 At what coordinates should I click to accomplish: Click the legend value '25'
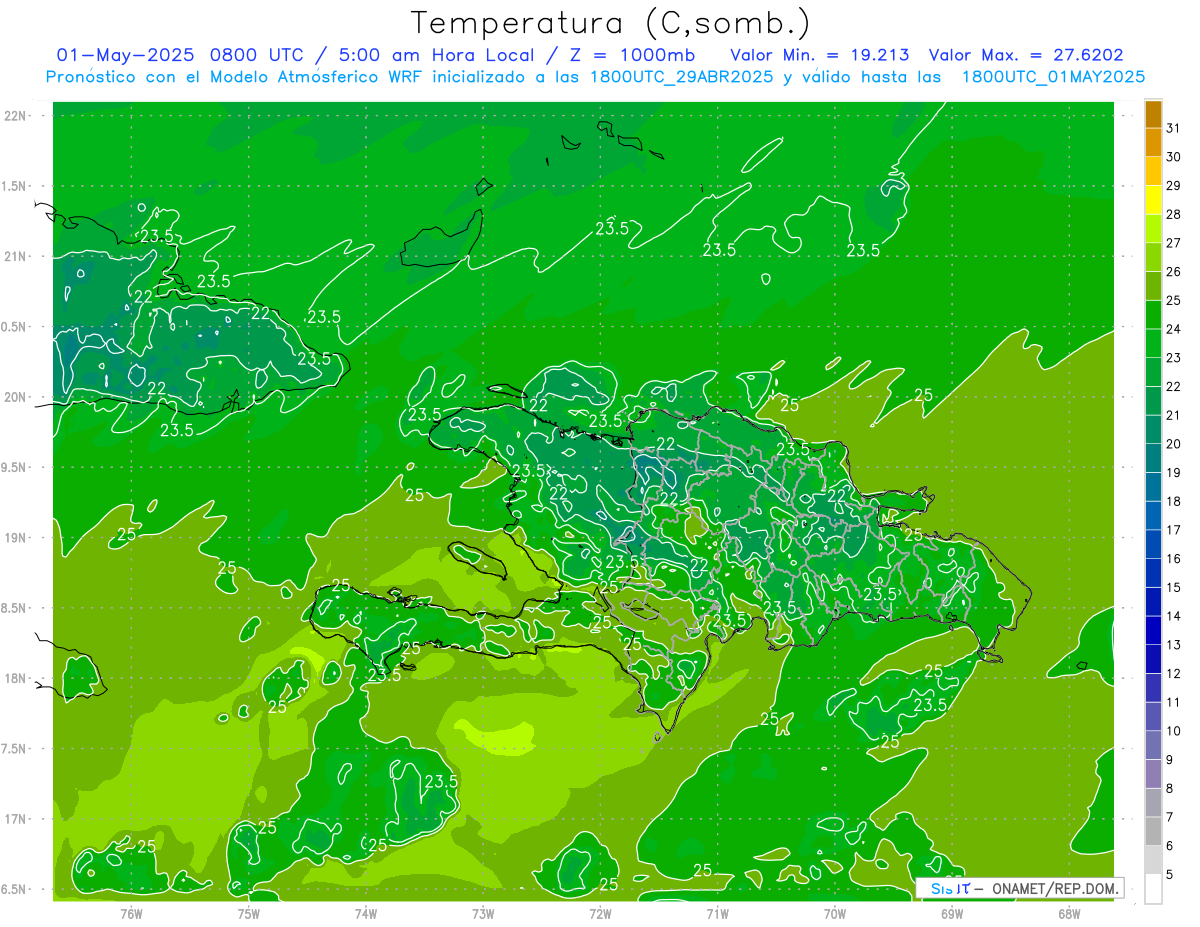point(1174,300)
